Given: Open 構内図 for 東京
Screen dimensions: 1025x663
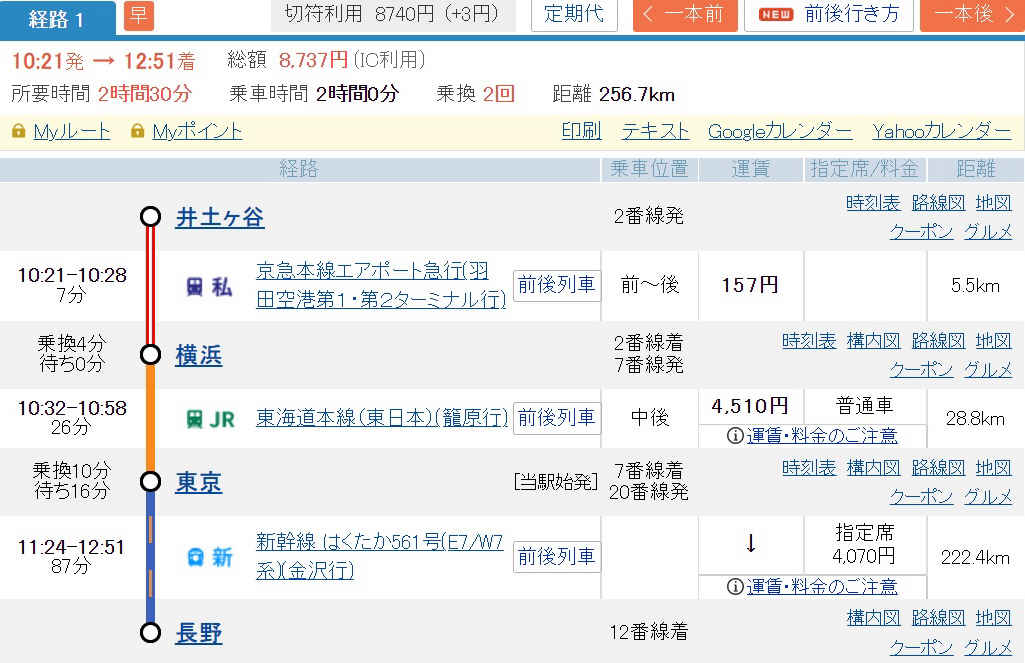Looking at the screenshot, I should (x=873, y=468).
